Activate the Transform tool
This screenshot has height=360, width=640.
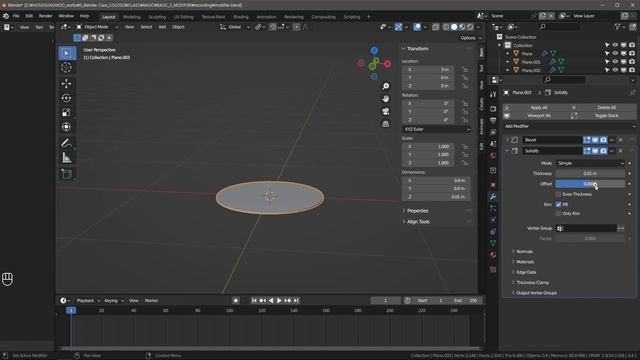67,127
